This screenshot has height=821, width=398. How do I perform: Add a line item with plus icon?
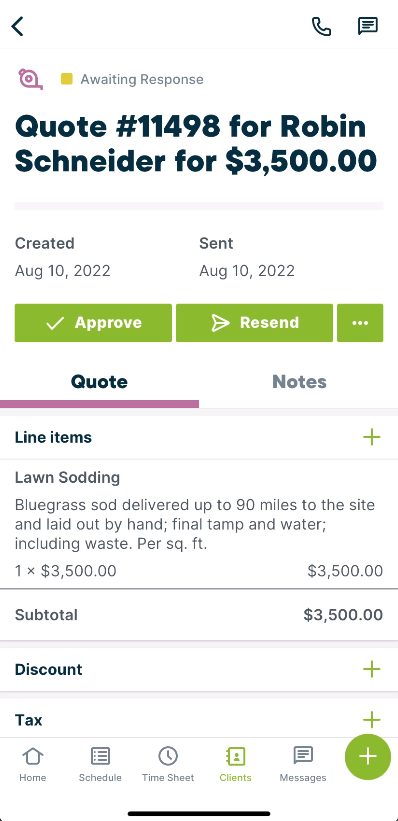[x=371, y=437]
